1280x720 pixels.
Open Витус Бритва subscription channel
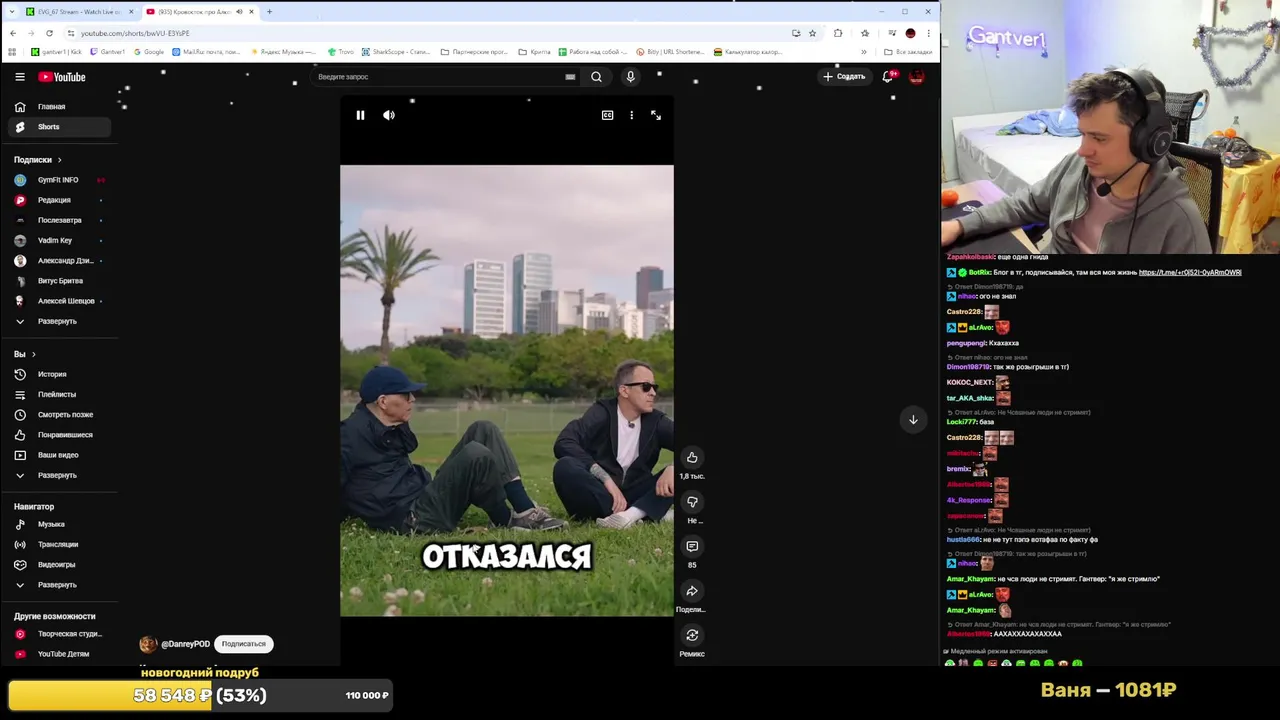(x=60, y=281)
